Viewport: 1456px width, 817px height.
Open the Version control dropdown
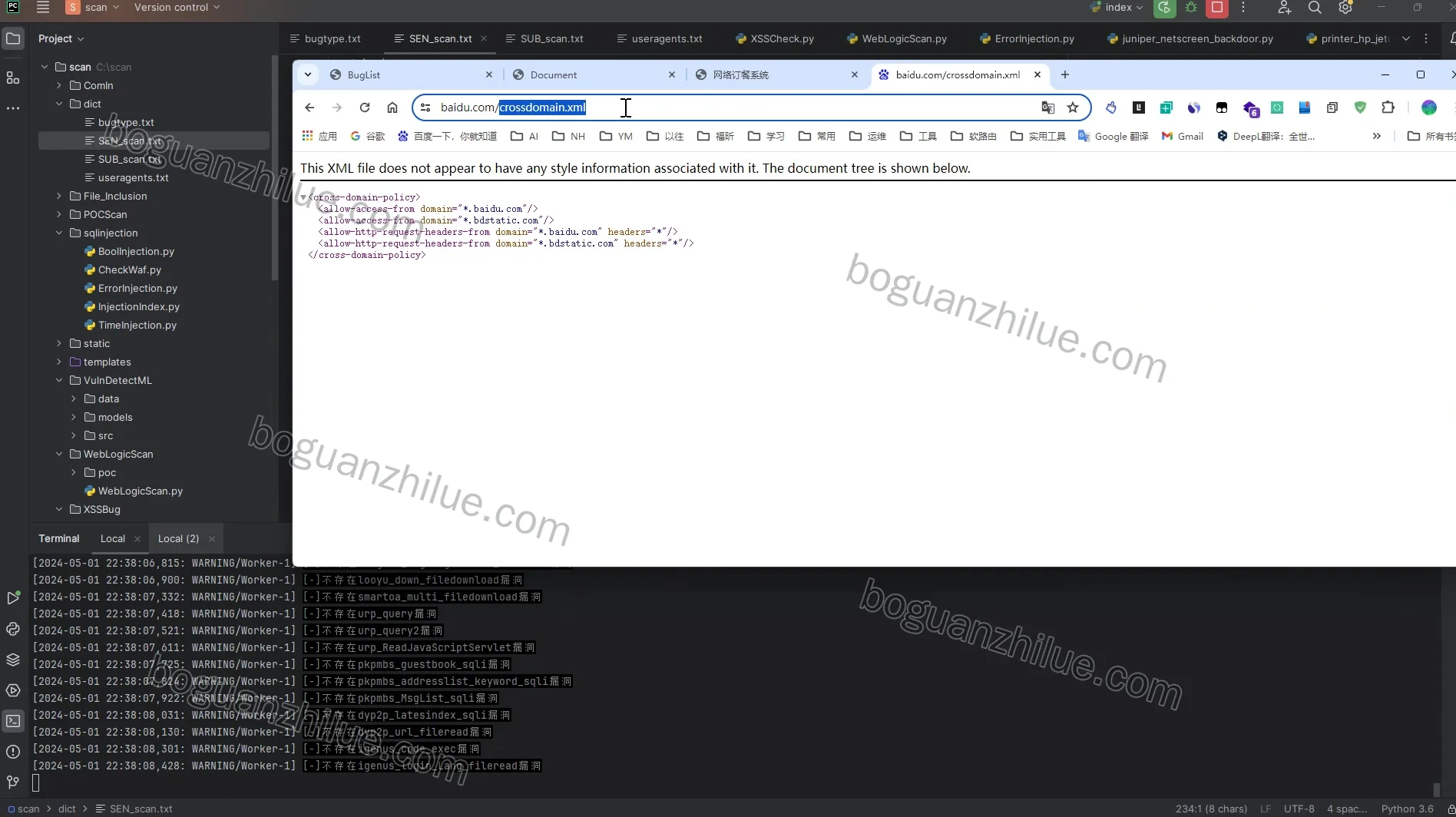(177, 8)
